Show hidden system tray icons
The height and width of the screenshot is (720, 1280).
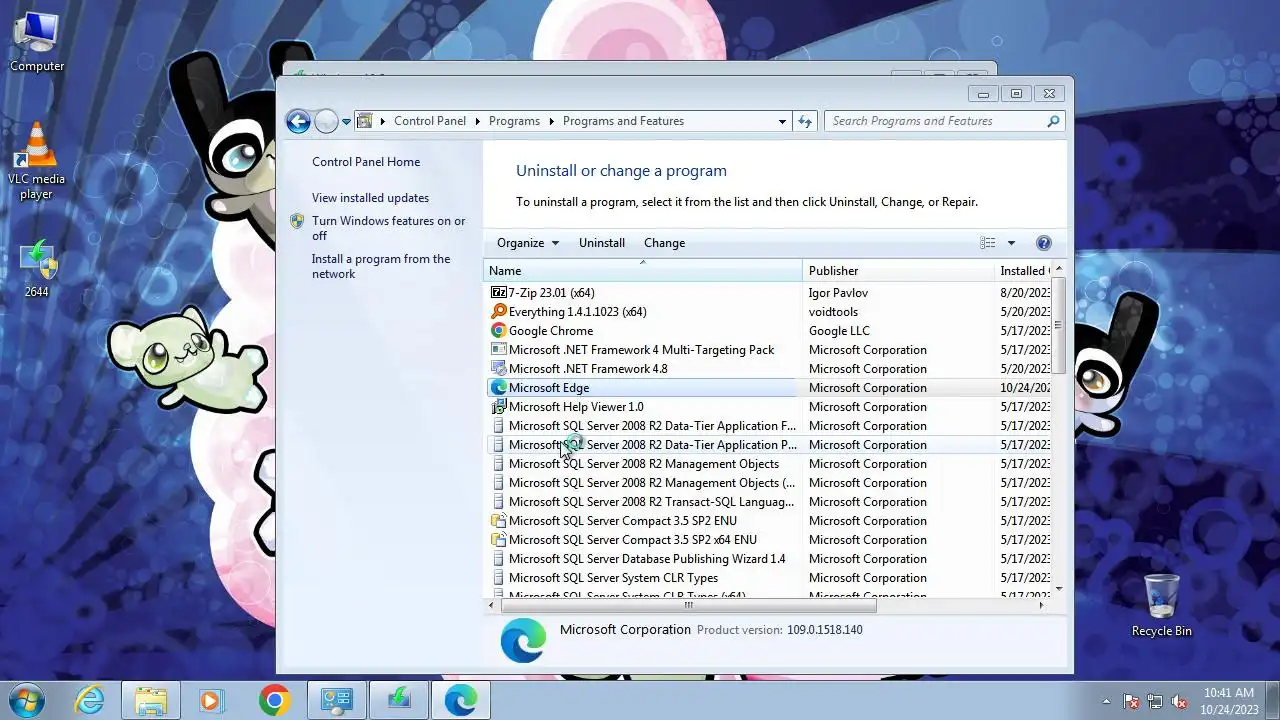(x=1106, y=702)
